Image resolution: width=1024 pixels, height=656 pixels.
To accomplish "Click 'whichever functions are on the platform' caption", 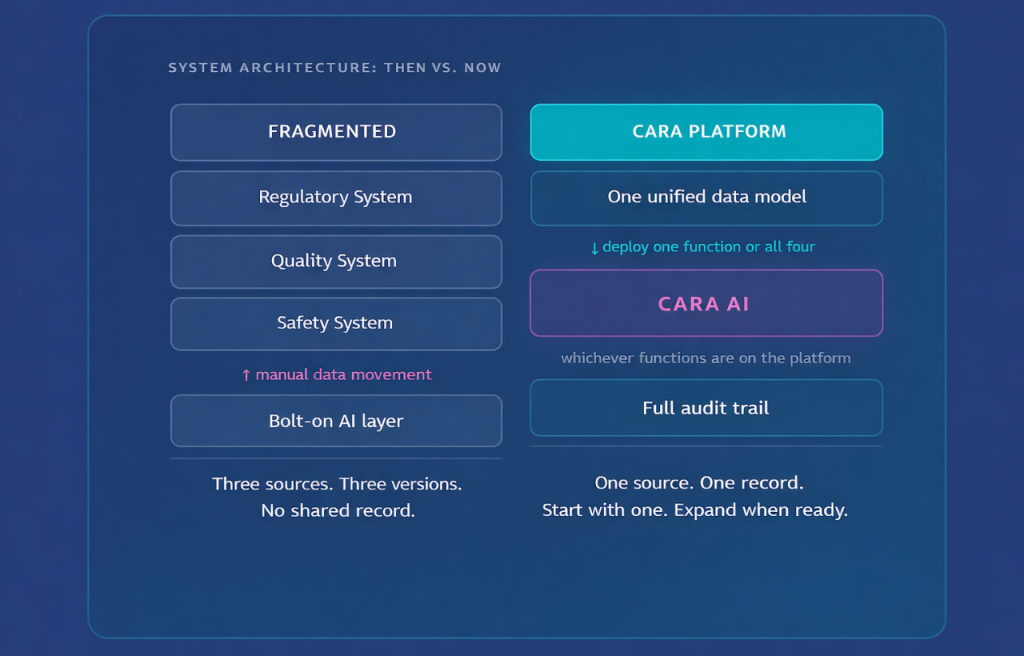I will pyautogui.click(x=706, y=358).
